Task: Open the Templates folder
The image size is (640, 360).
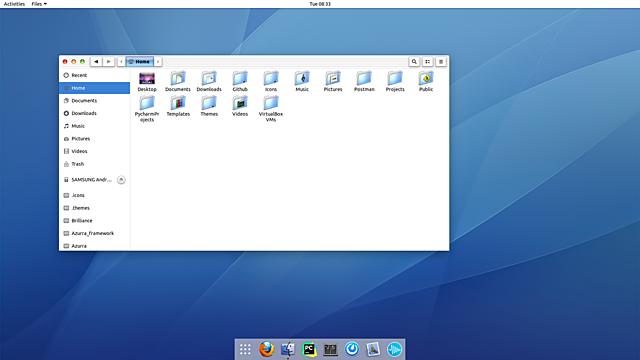Action: point(178,107)
